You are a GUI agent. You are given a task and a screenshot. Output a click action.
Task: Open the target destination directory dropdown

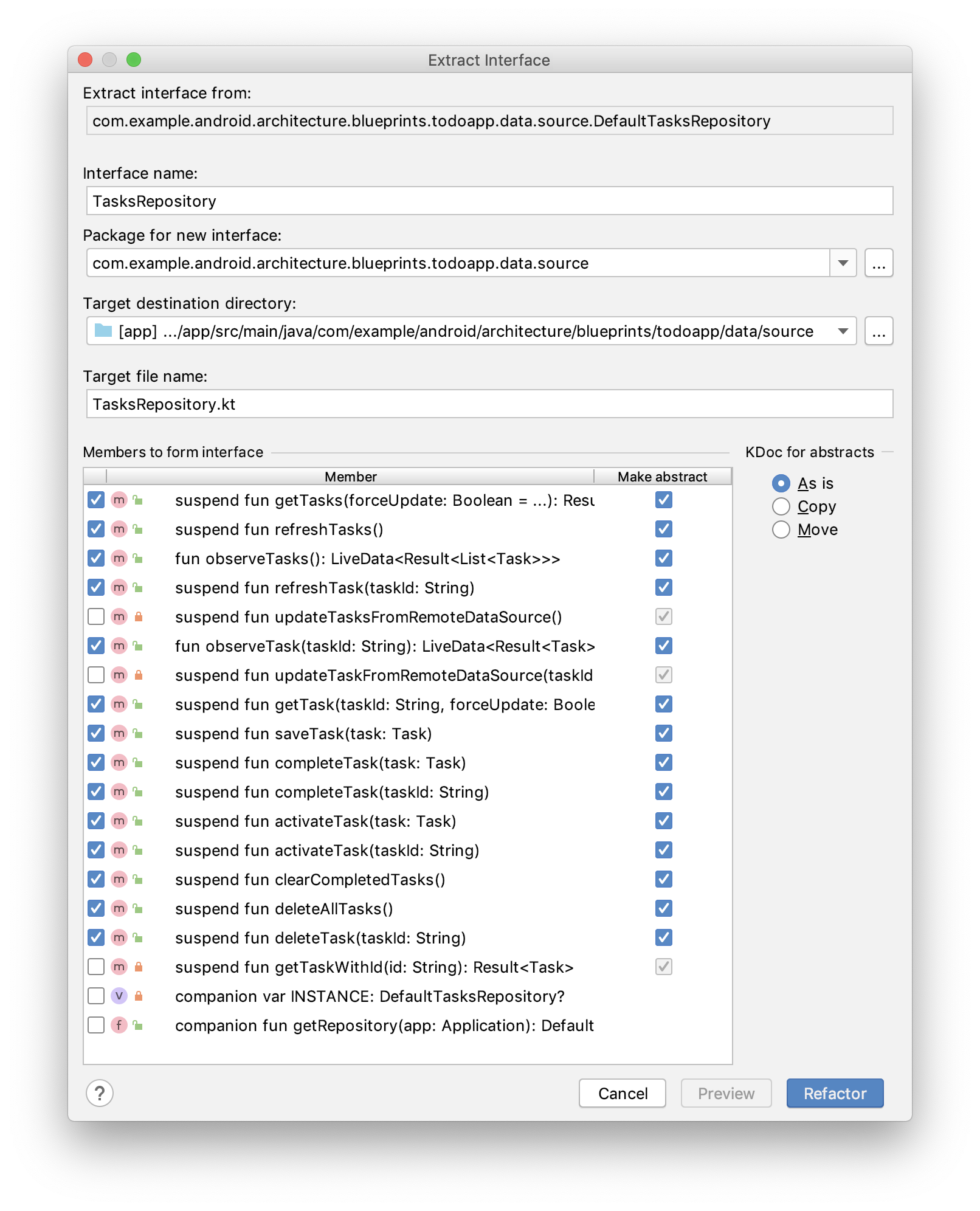pos(843,331)
